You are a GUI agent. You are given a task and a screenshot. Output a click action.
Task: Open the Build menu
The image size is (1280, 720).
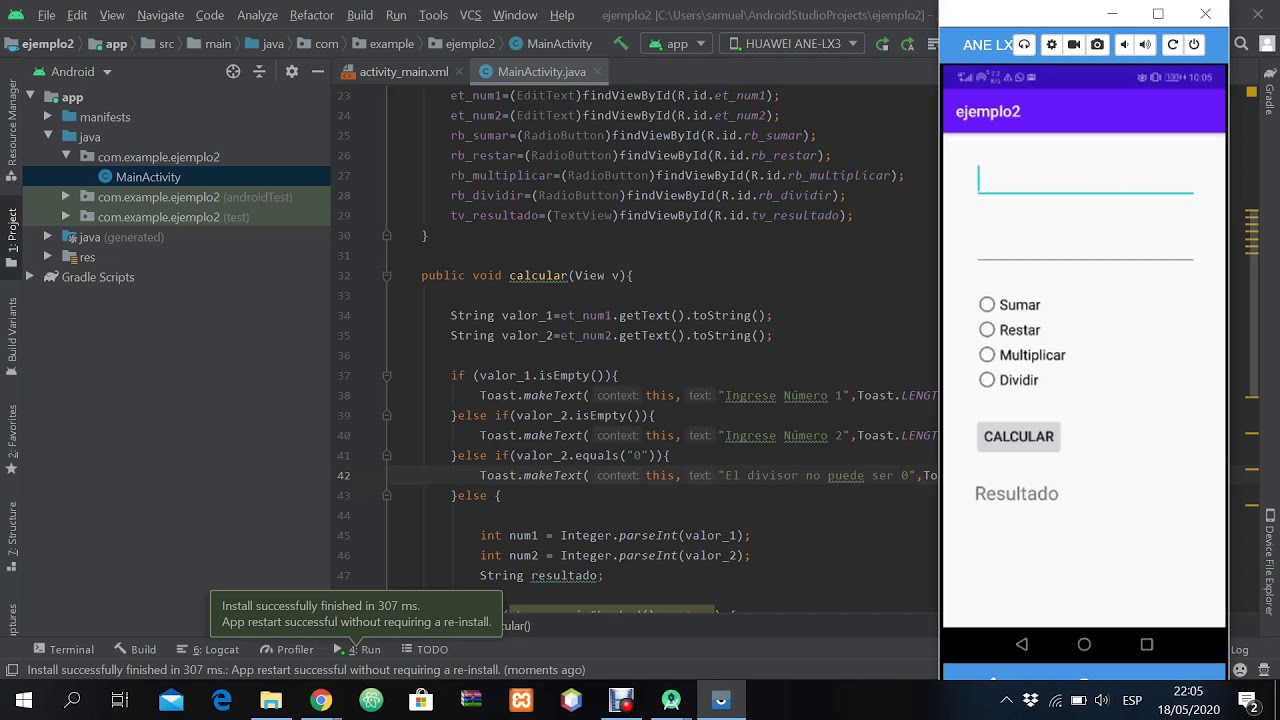(x=360, y=15)
